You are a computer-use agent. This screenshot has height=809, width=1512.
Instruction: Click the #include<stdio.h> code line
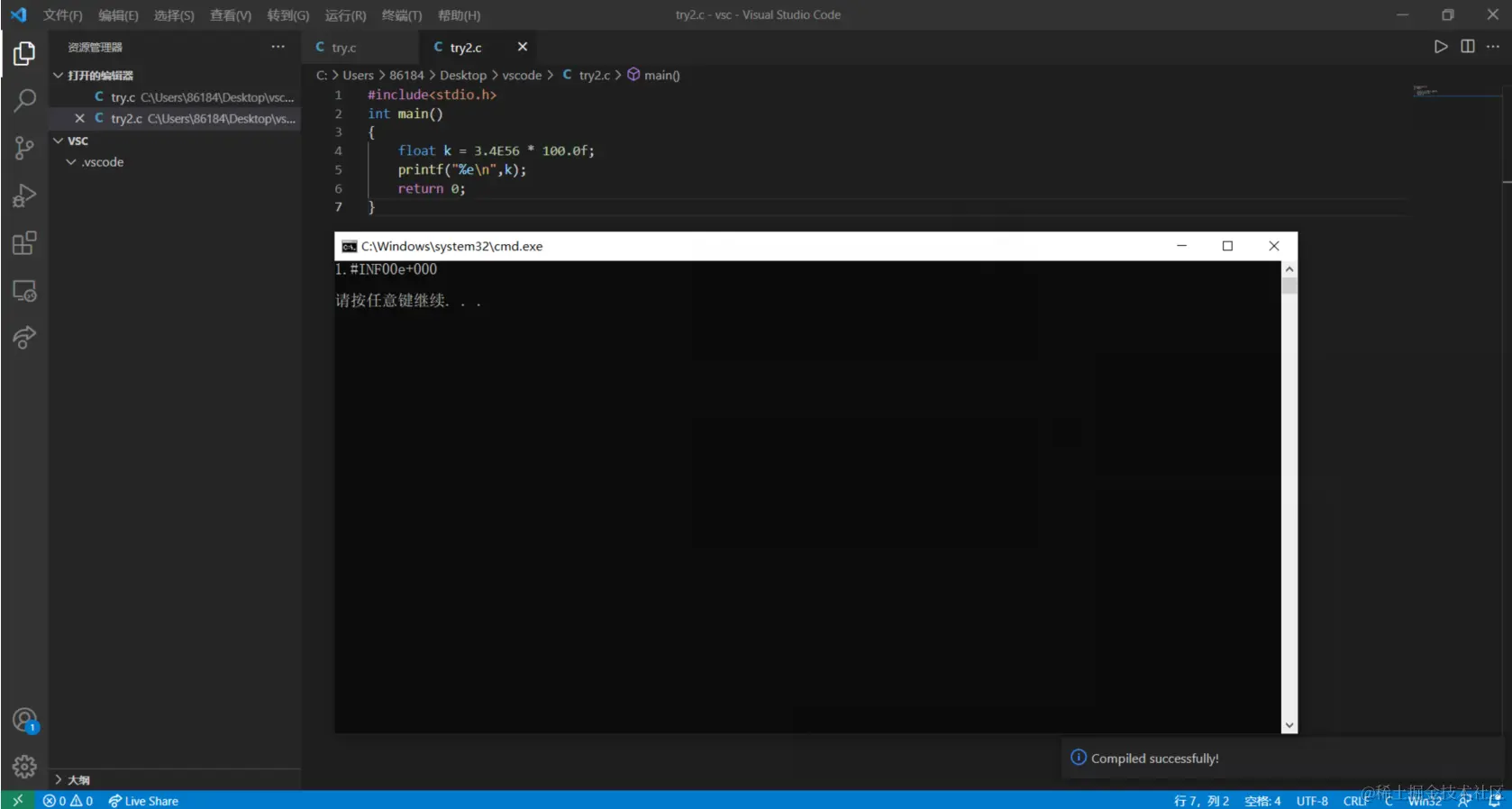pyautogui.click(x=432, y=95)
